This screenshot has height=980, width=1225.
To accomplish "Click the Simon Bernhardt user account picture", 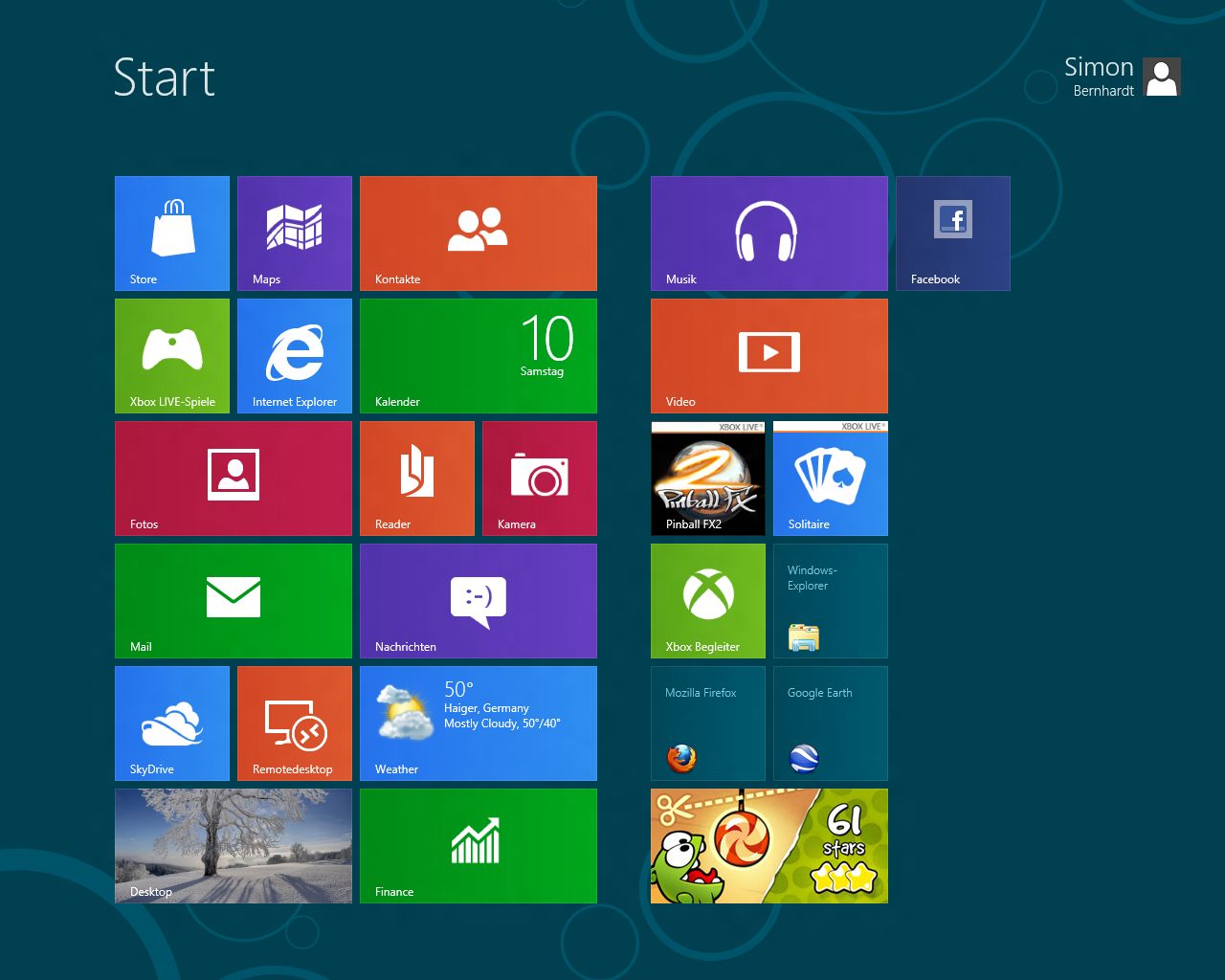I will (x=1162, y=78).
